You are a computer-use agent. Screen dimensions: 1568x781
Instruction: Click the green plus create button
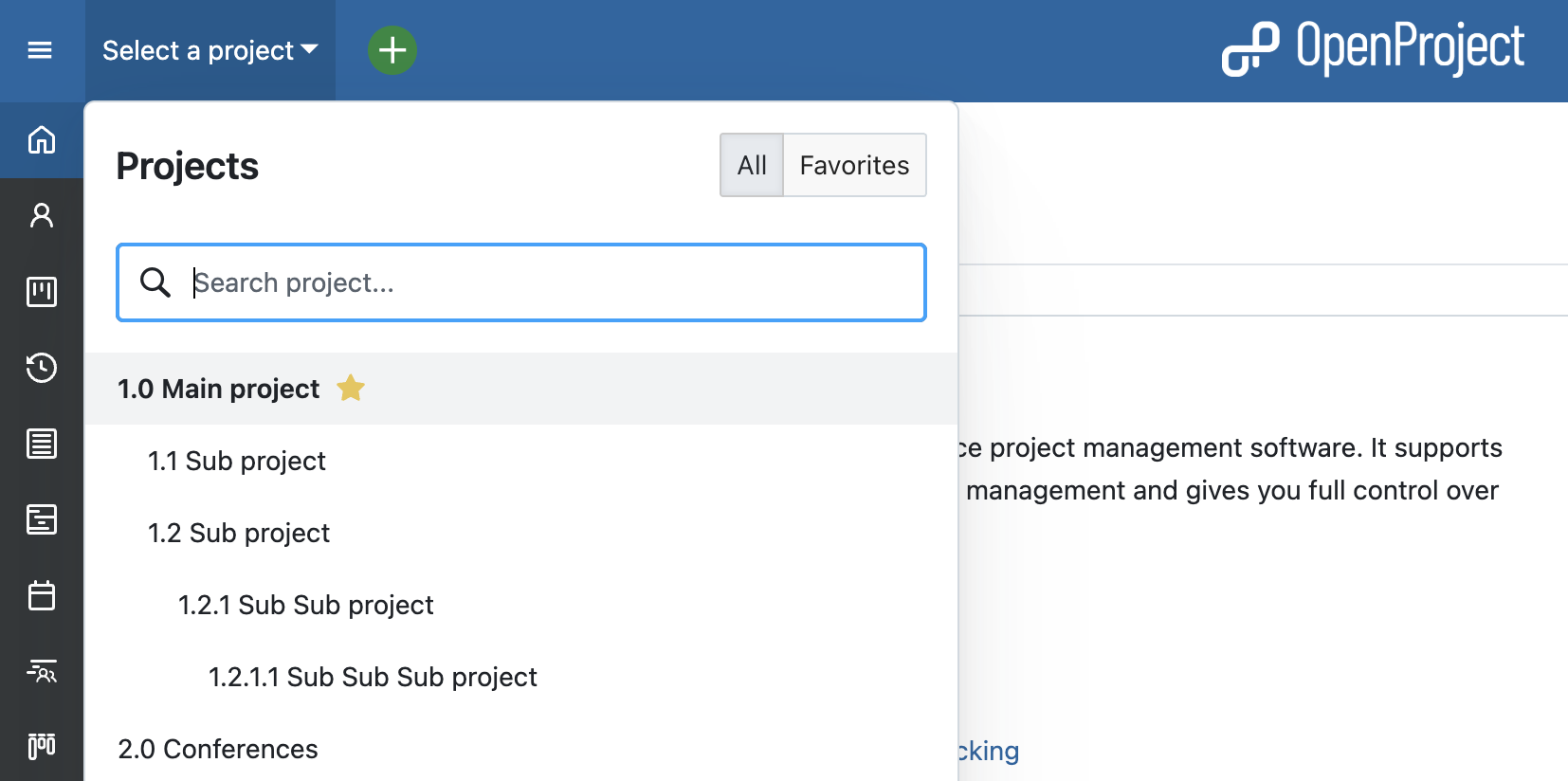tap(392, 50)
